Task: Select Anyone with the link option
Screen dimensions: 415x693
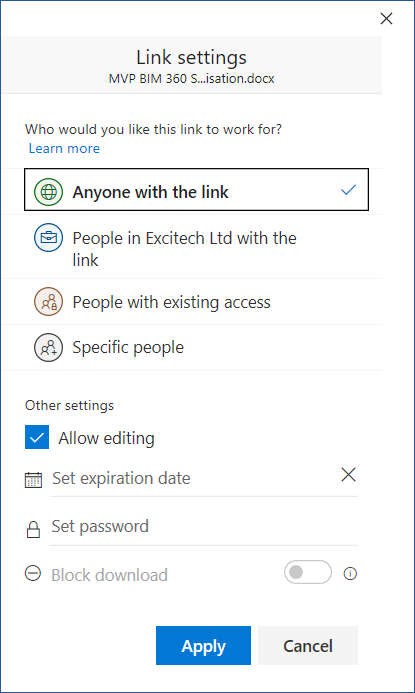Action: click(196, 190)
